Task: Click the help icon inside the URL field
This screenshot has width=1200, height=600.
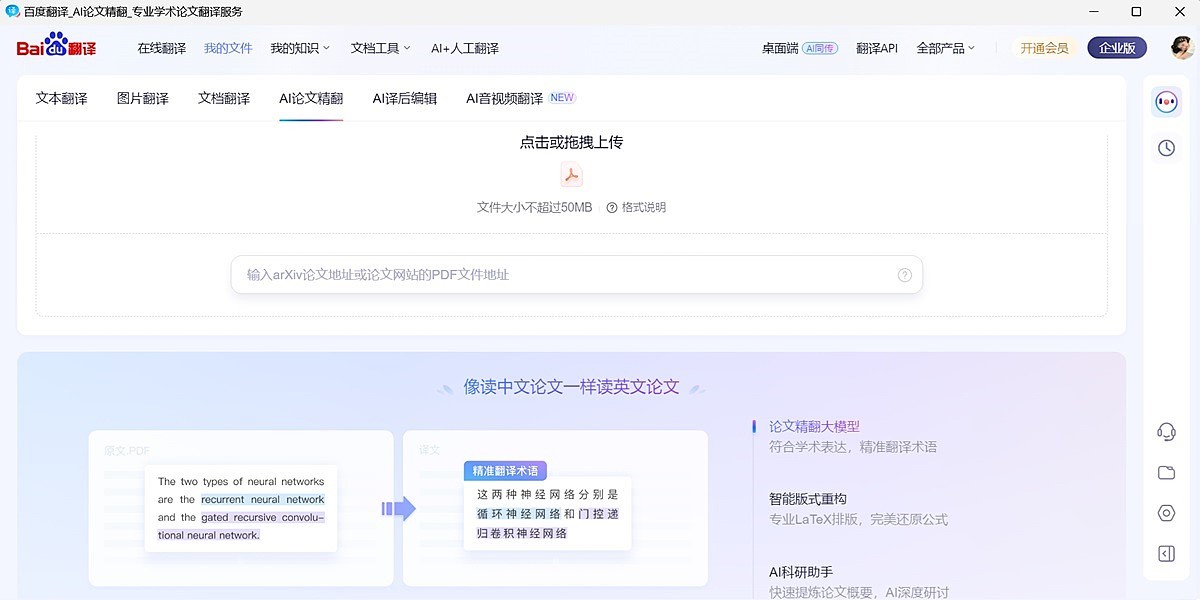Action: point(904,274)
